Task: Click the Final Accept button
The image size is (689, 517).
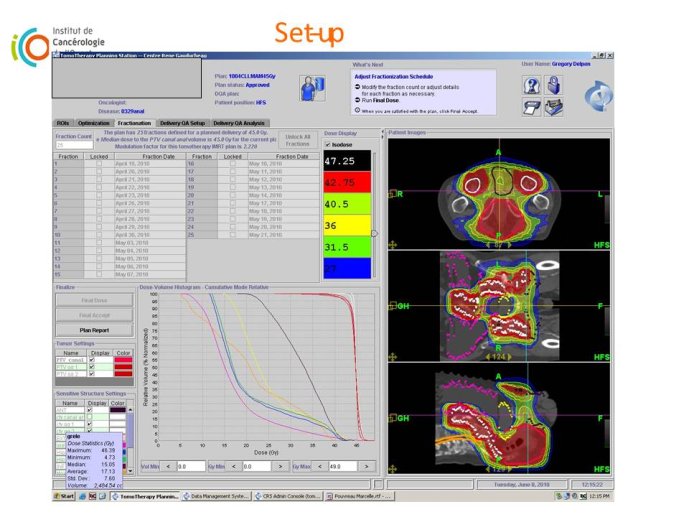Action: tap(94, 315)
